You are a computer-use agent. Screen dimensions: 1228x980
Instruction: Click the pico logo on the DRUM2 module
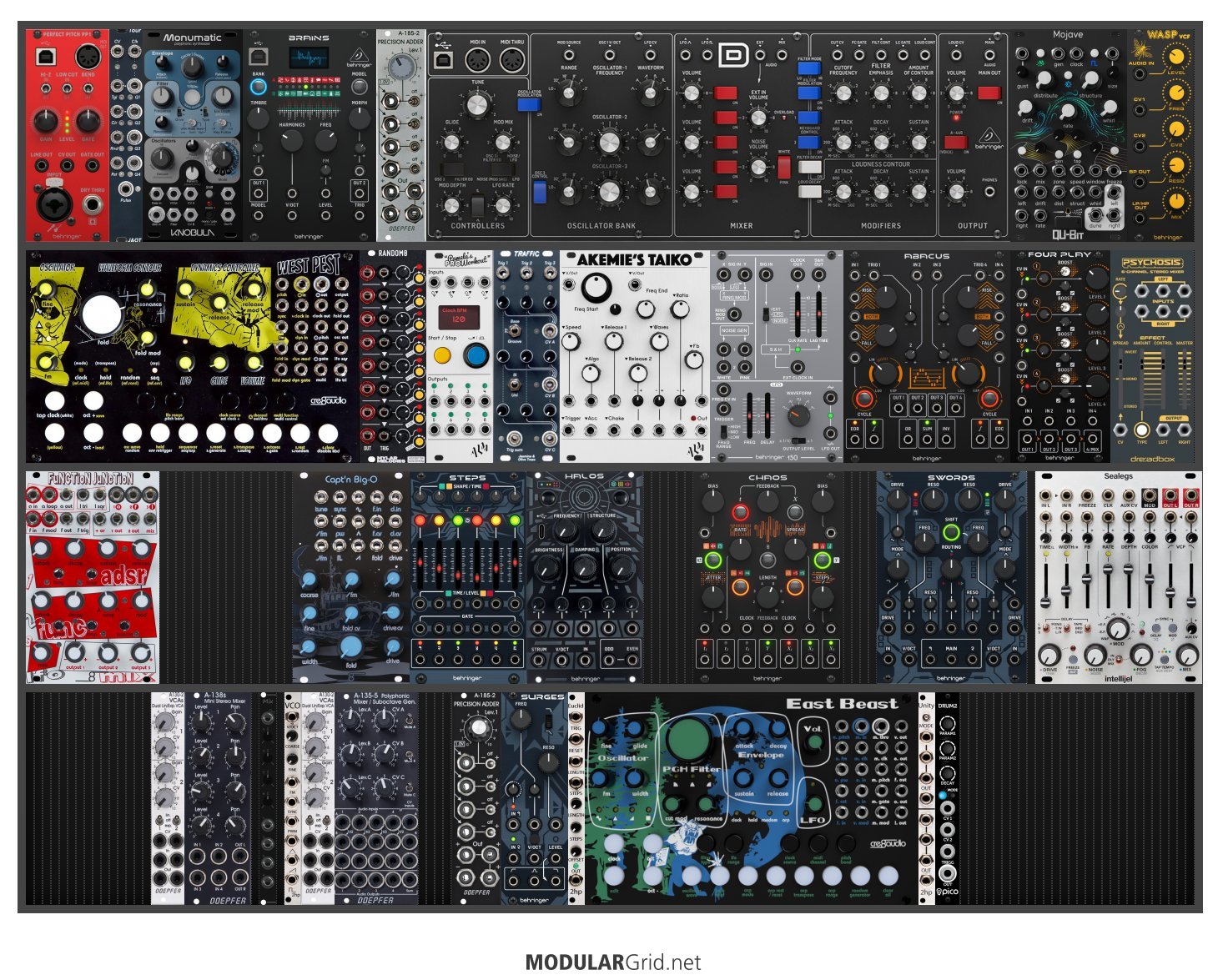tap(946, 892)
